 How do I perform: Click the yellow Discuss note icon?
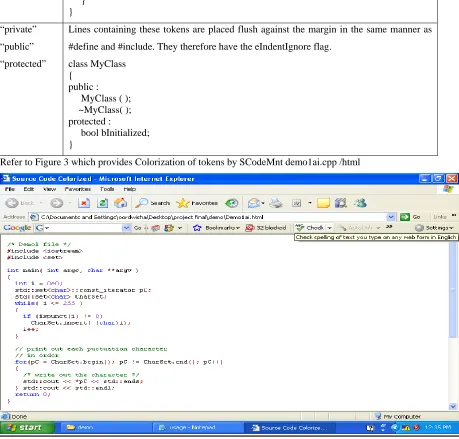323,203
